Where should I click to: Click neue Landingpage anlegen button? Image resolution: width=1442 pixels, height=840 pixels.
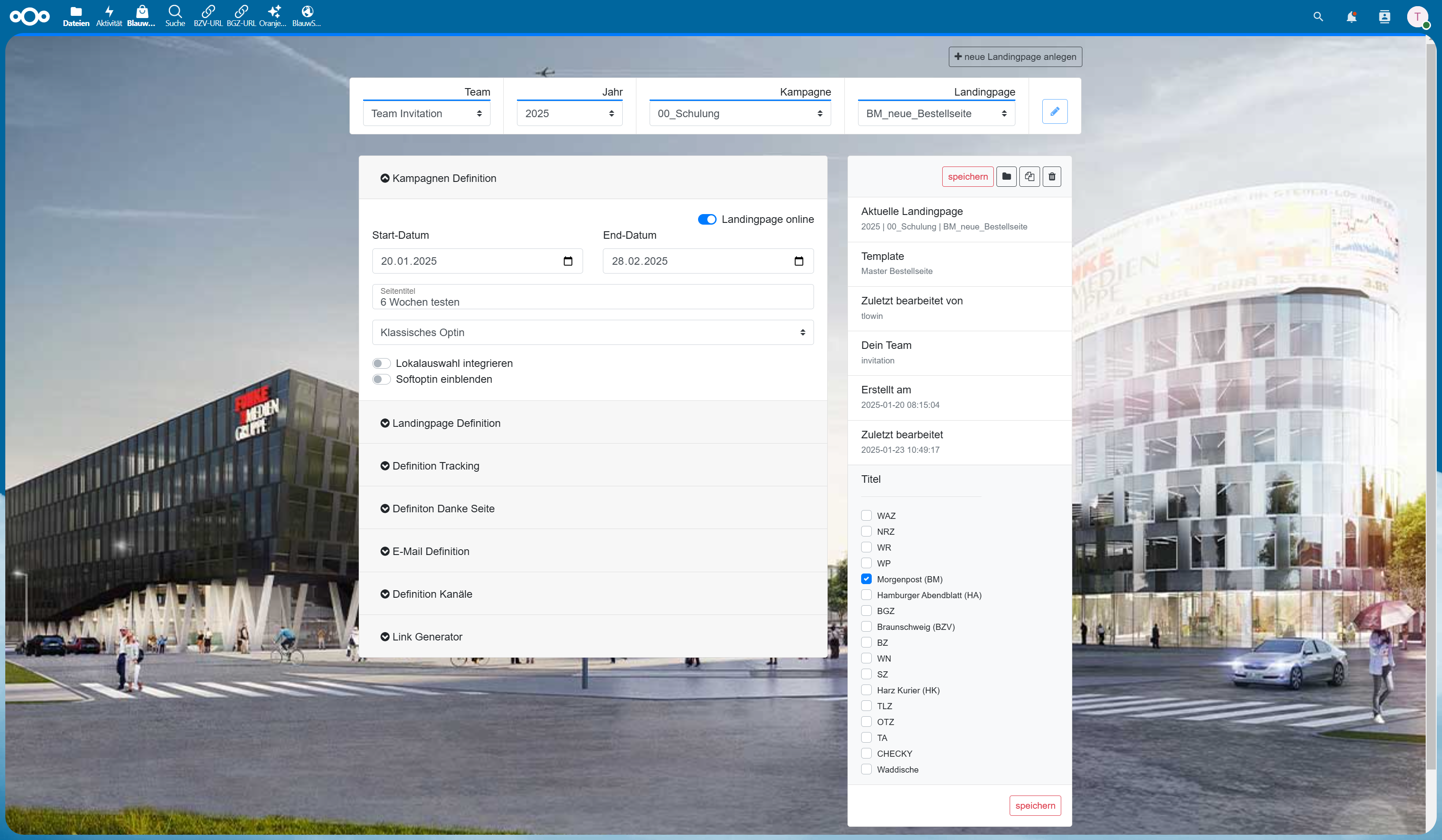pos(1015,57)
